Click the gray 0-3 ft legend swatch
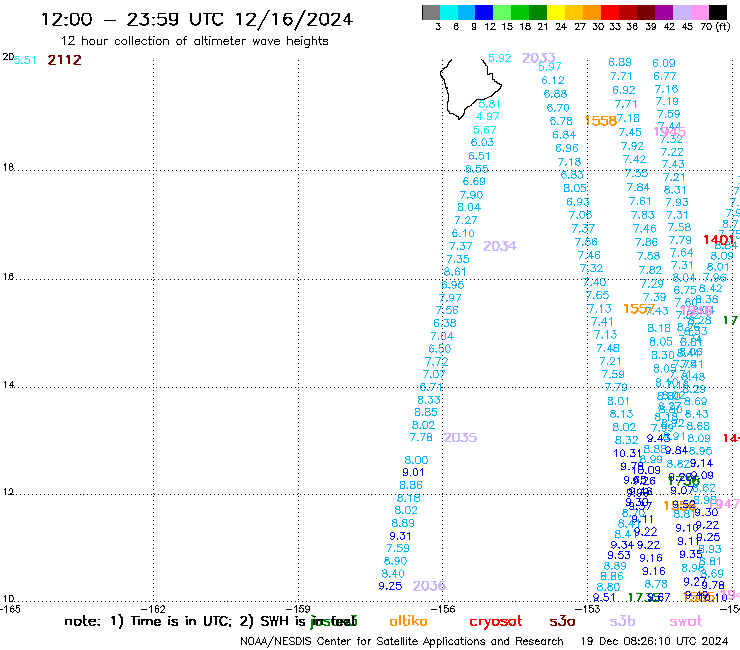 click(431, 12)
